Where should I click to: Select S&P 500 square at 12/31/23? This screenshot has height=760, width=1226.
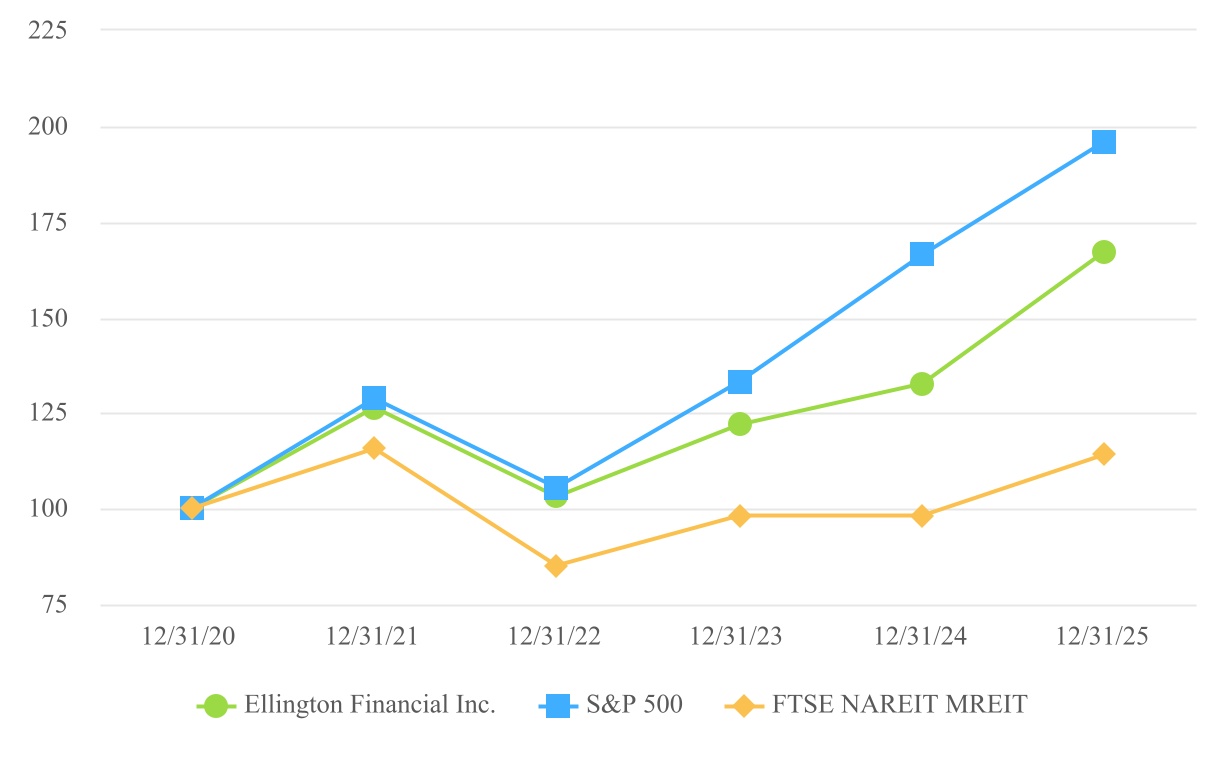(740, 382)
